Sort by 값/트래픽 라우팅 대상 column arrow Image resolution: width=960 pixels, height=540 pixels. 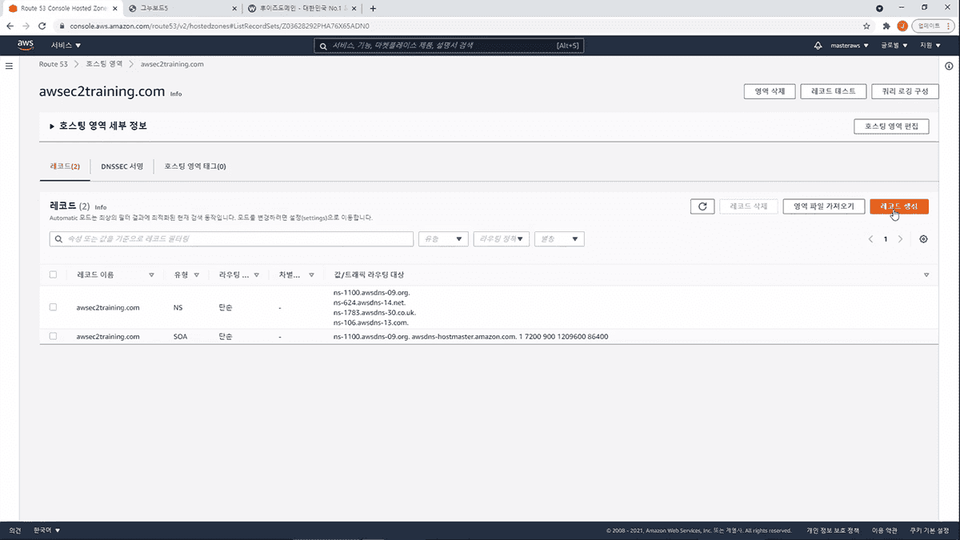pyautogui.click(x=926, y=275)
